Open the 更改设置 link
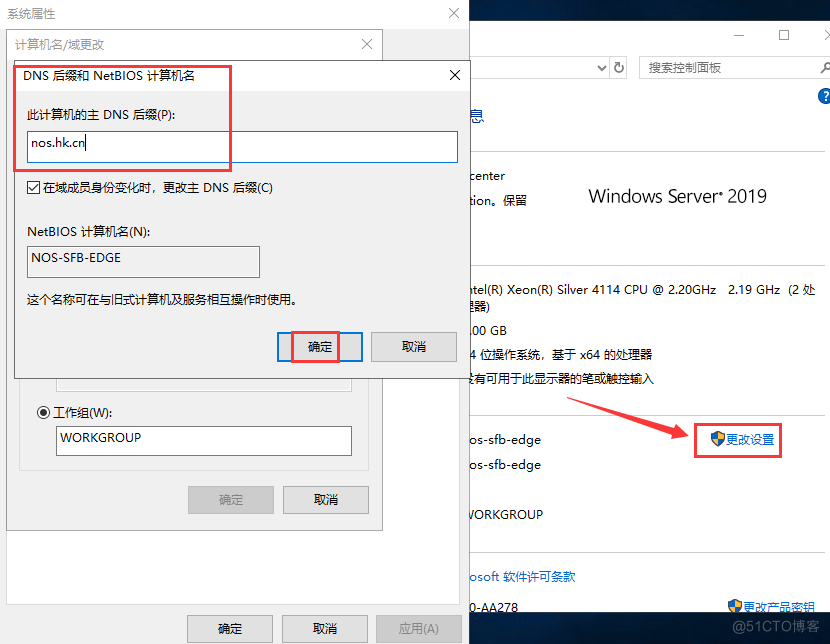The width and height of the screenshot is (830, 644). (750, 439)
